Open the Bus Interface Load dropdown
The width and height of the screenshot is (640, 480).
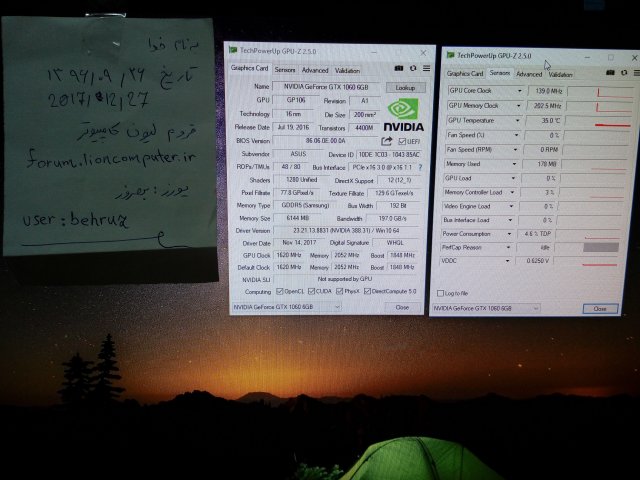coord(510,220)
